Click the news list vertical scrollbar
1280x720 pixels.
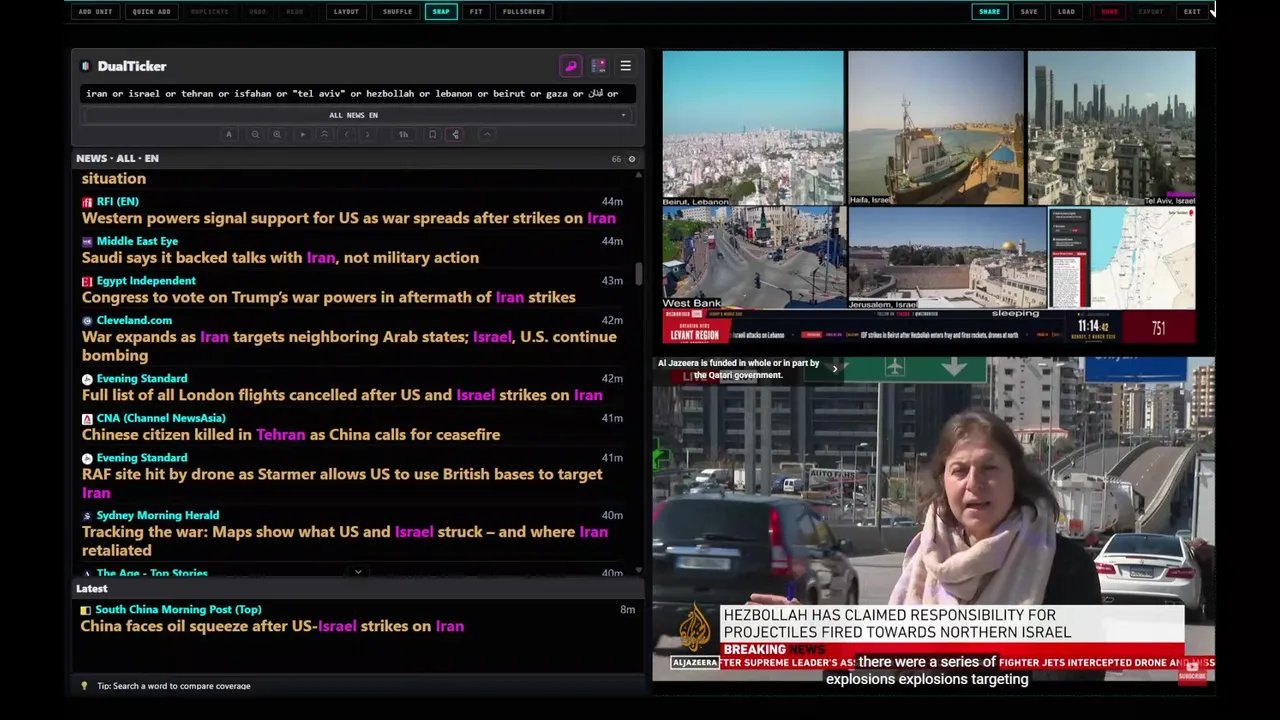(x=639, y=272)
